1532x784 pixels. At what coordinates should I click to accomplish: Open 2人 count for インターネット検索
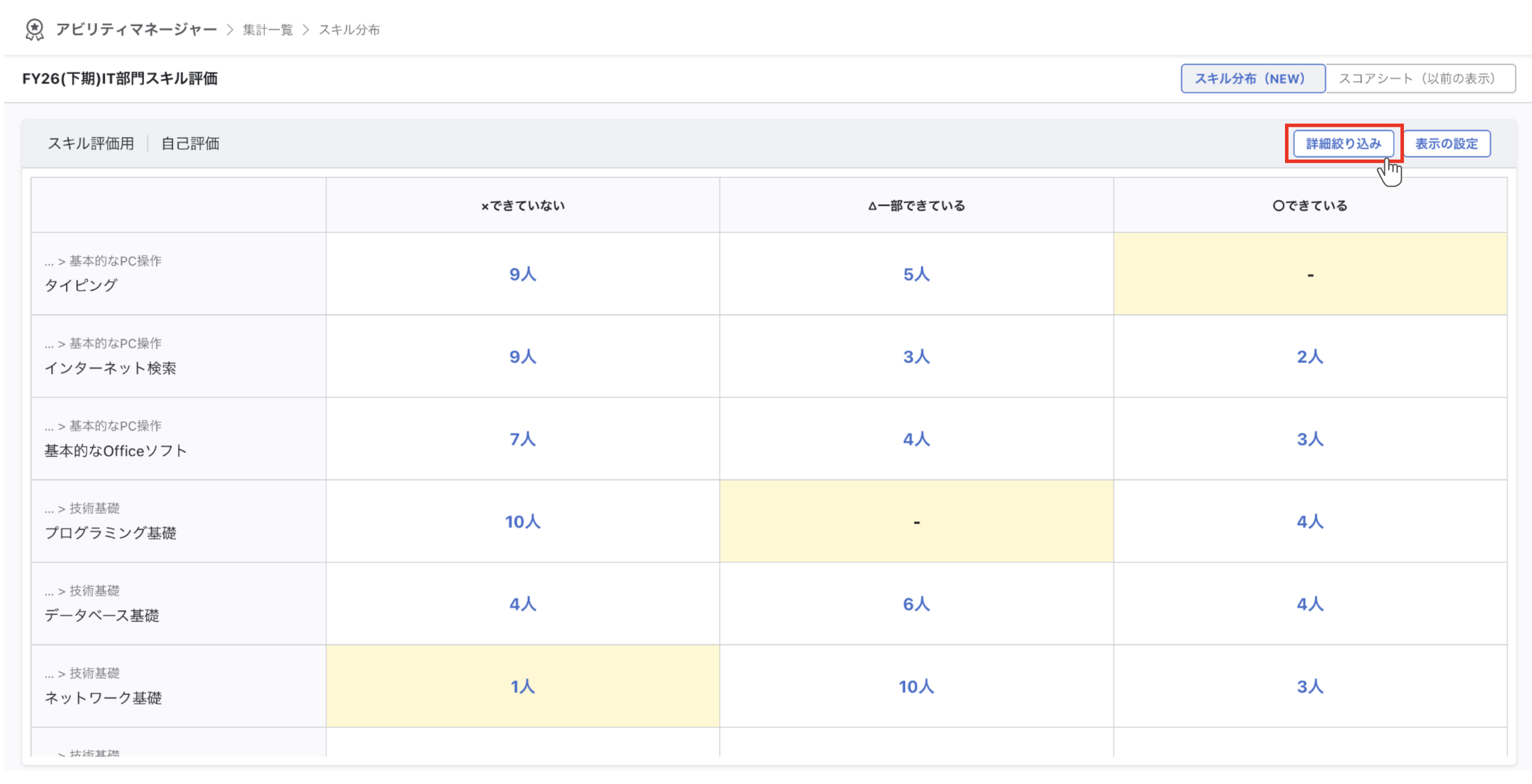(1310, 357)
